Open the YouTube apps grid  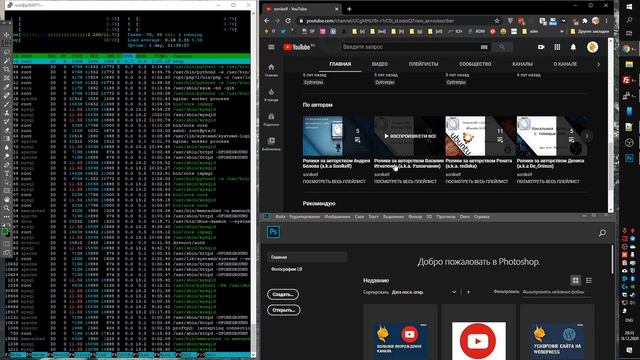point(557,47)
